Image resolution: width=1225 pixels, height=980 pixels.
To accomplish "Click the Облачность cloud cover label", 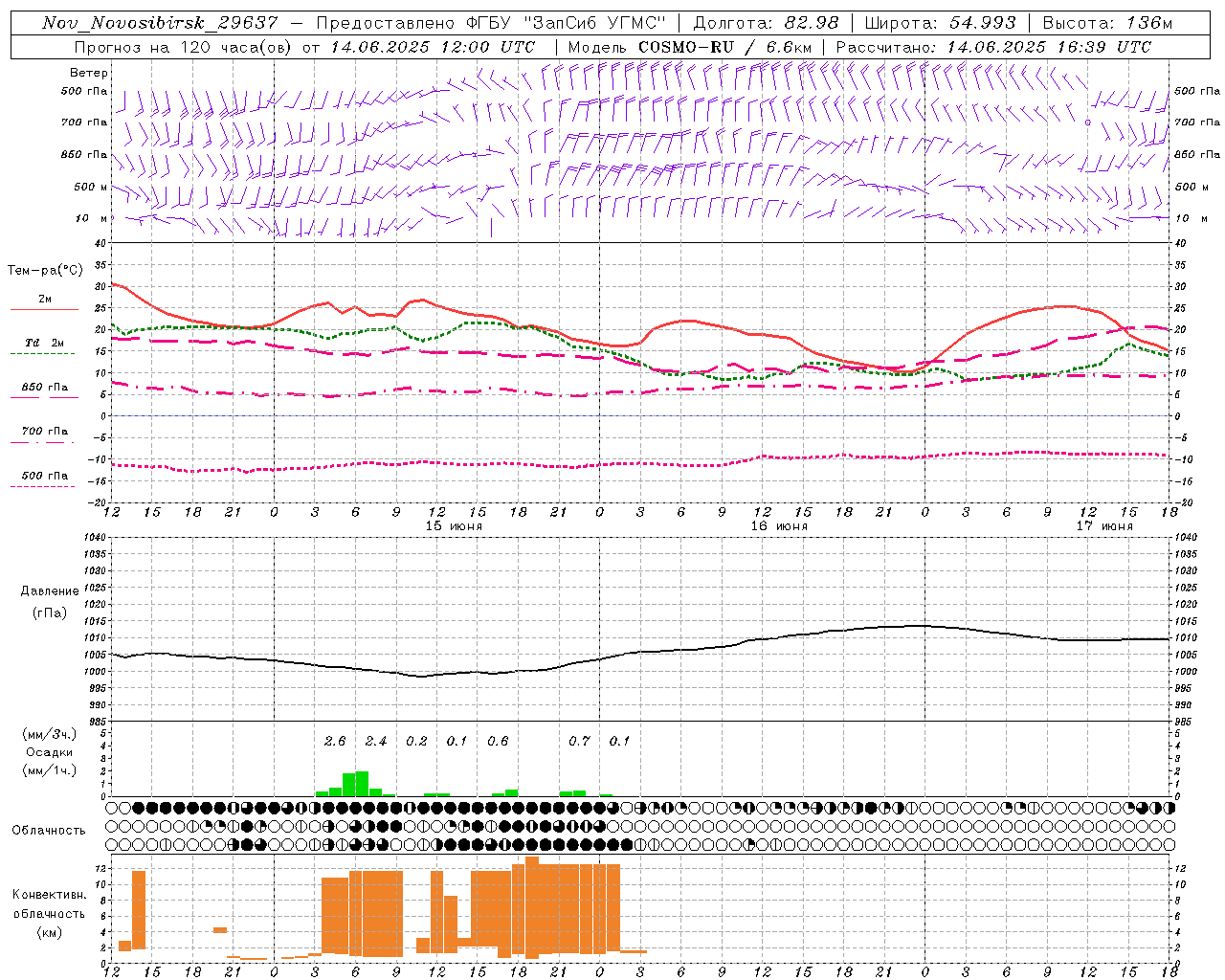I will tap(49, 831).
